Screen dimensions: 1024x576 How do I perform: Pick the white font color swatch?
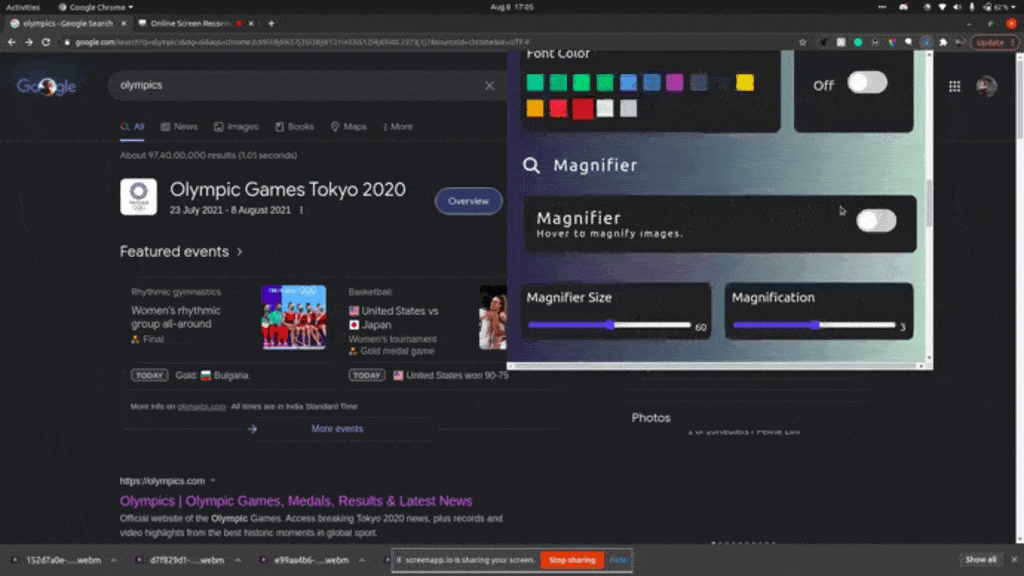tap(605, 108)
